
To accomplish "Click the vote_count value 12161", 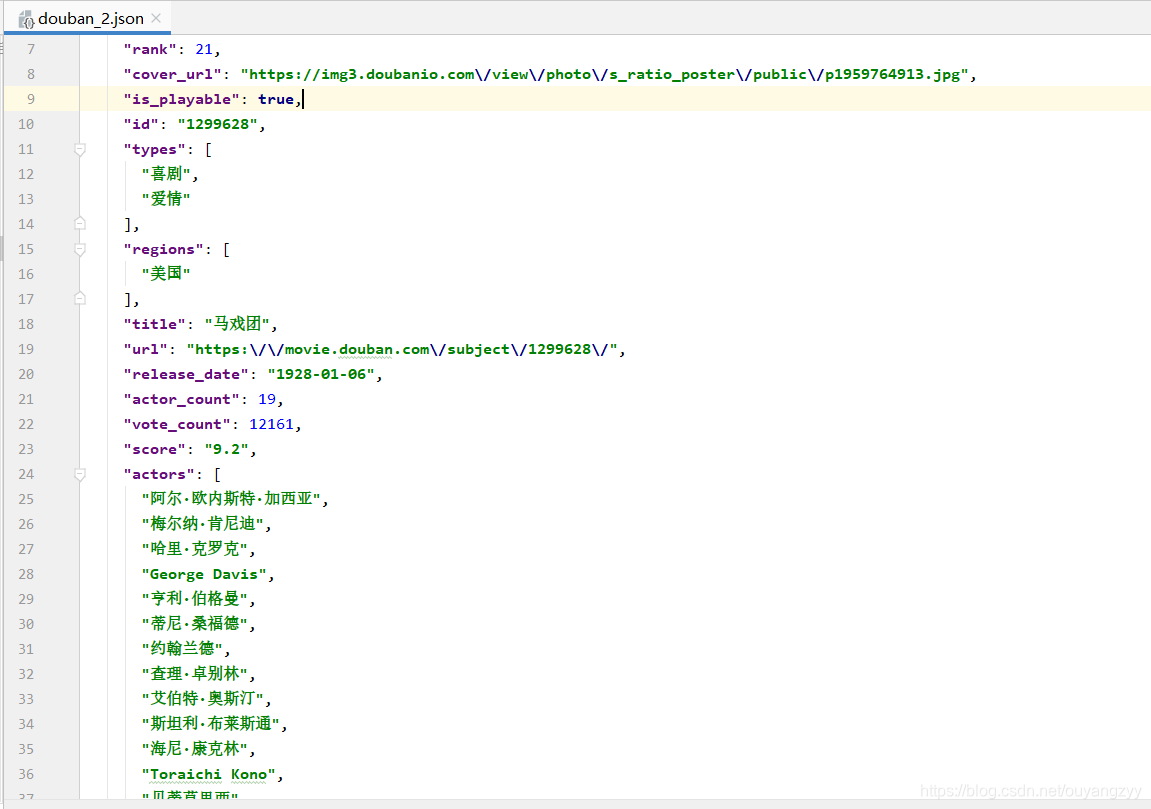I will [271, 424].
